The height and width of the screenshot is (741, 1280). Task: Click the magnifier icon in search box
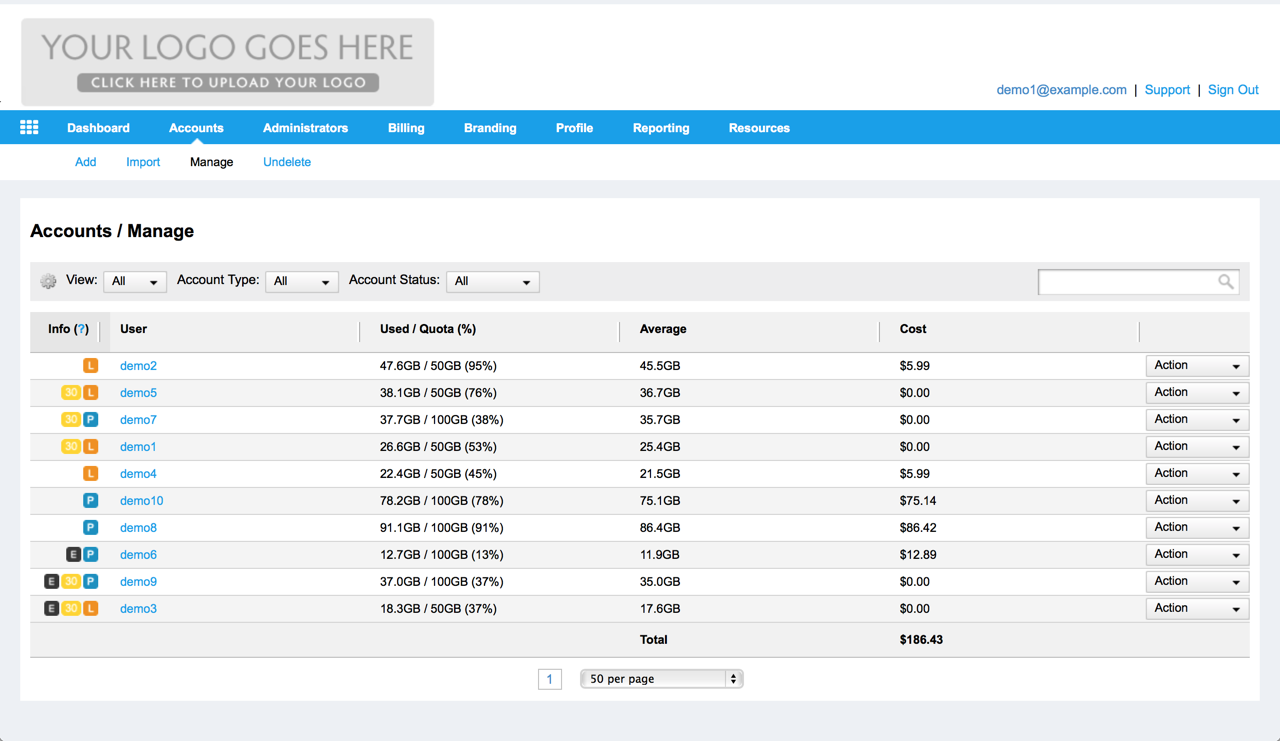point(1225,282)
